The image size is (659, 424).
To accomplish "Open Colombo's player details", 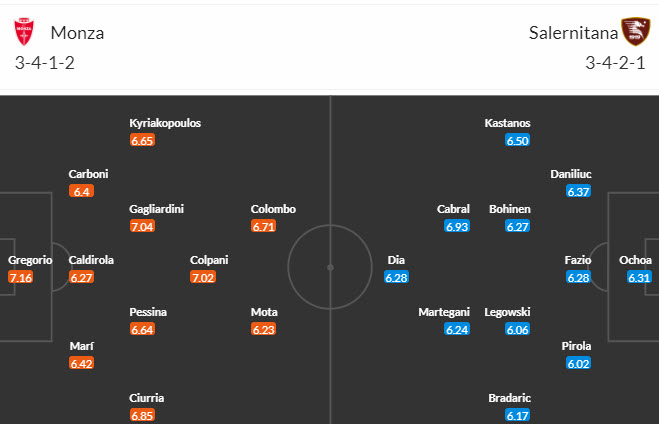I will click(273, 209).
